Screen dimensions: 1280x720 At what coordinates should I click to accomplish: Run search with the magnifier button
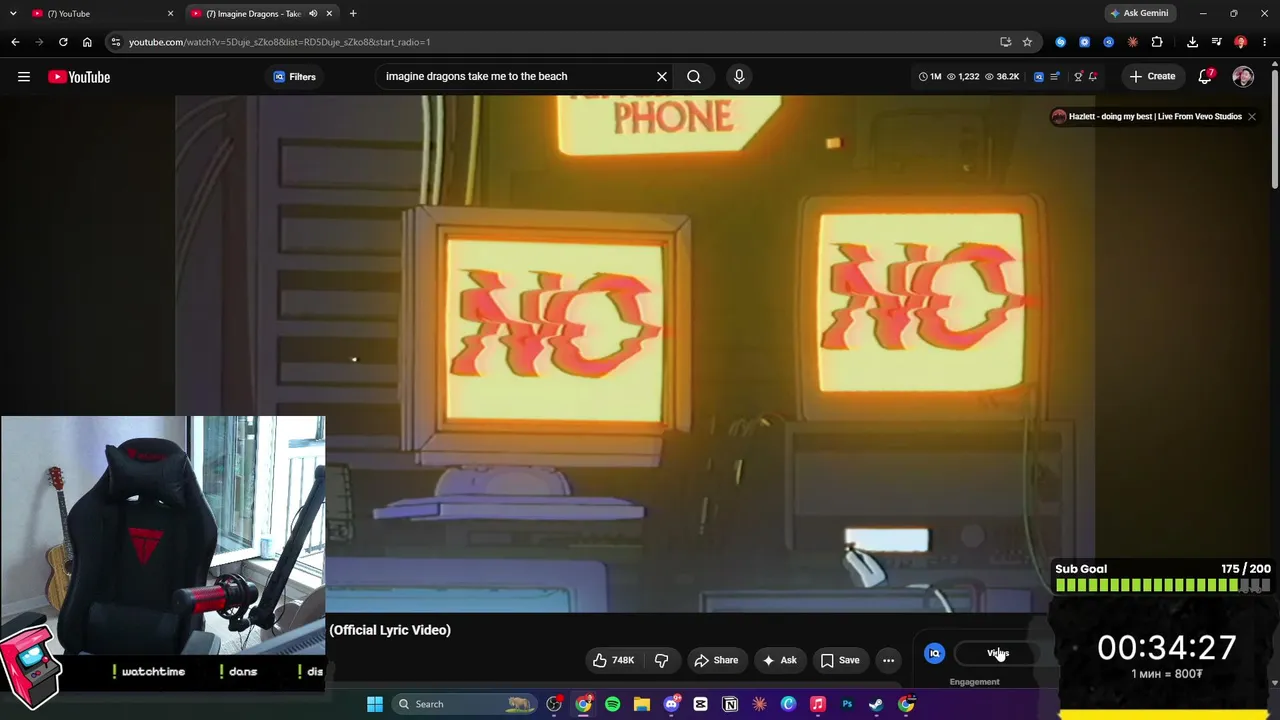click(x=694, y=76)
